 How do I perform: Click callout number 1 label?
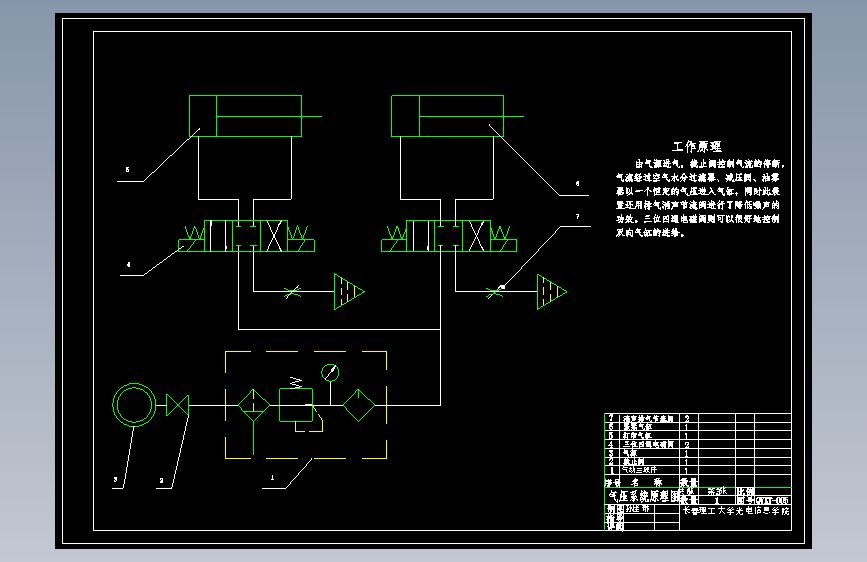click(272, 477)
